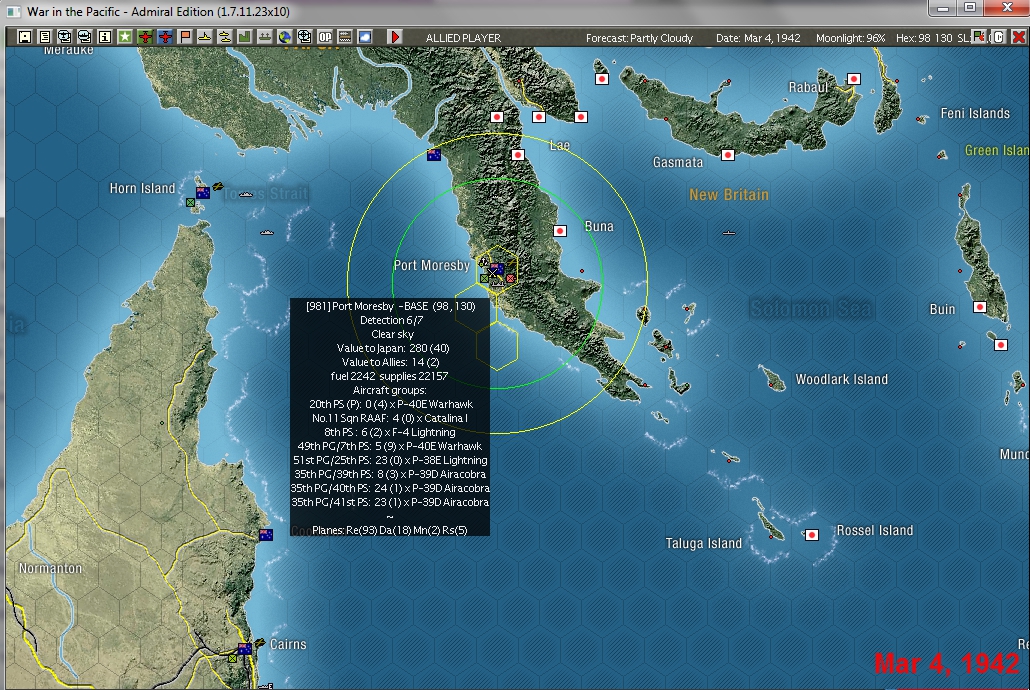This screenshot has height=690, width=1030.
Task: Click the red Mar 4, 1942 date overlay
Action: [947, 664]
